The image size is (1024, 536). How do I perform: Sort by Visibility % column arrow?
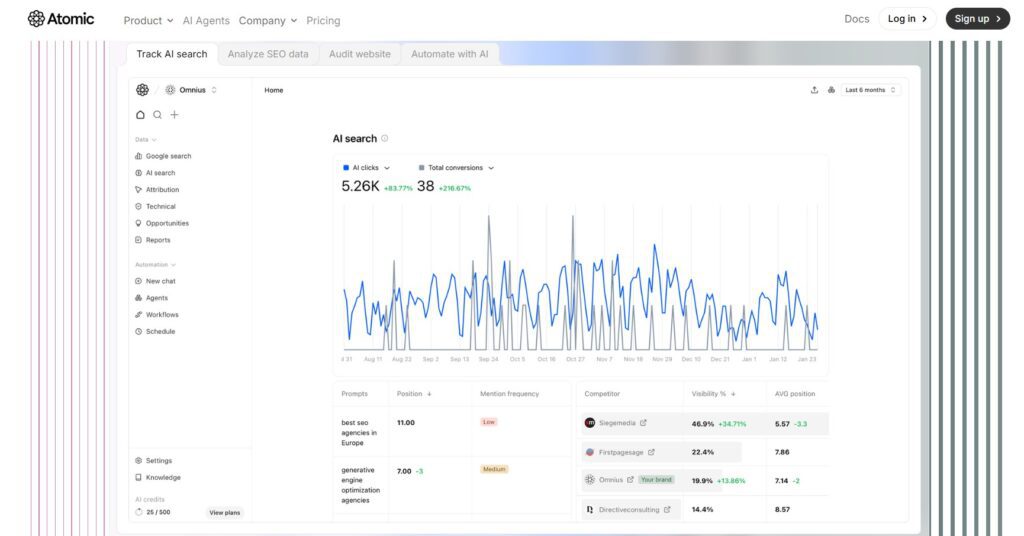[x=733, y=394]
